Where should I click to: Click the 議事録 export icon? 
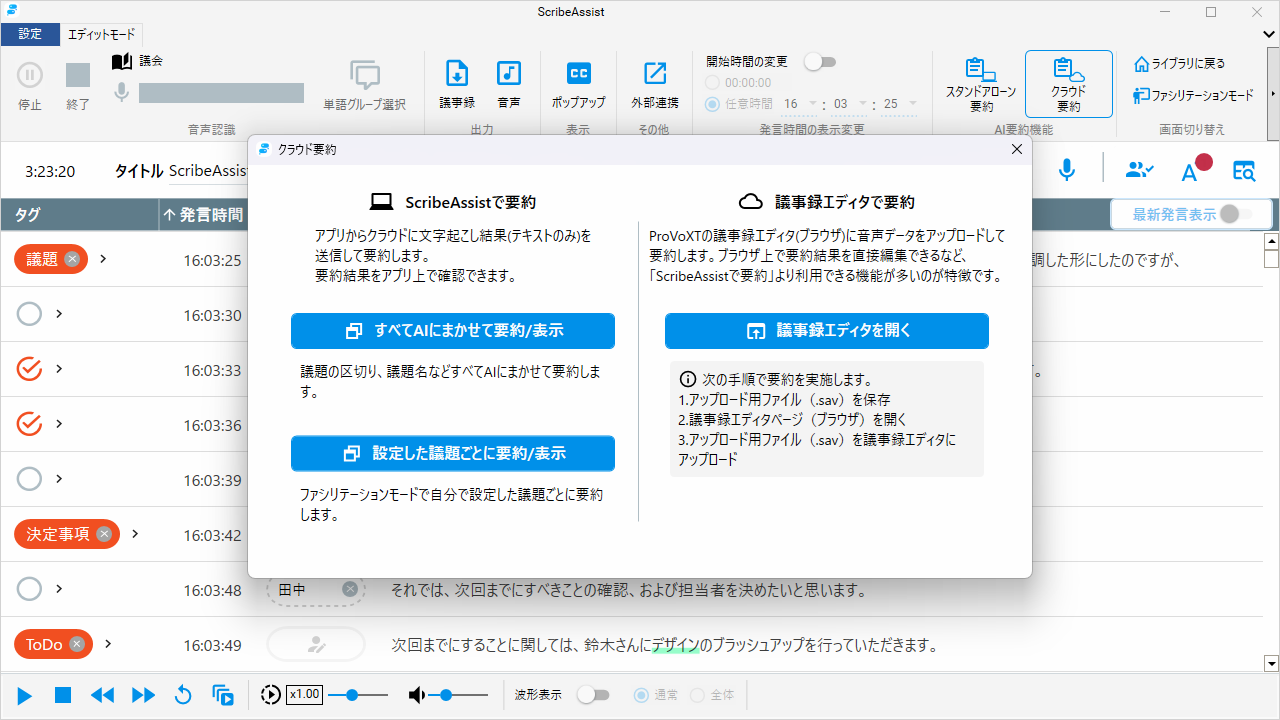[x=457, y=74]
